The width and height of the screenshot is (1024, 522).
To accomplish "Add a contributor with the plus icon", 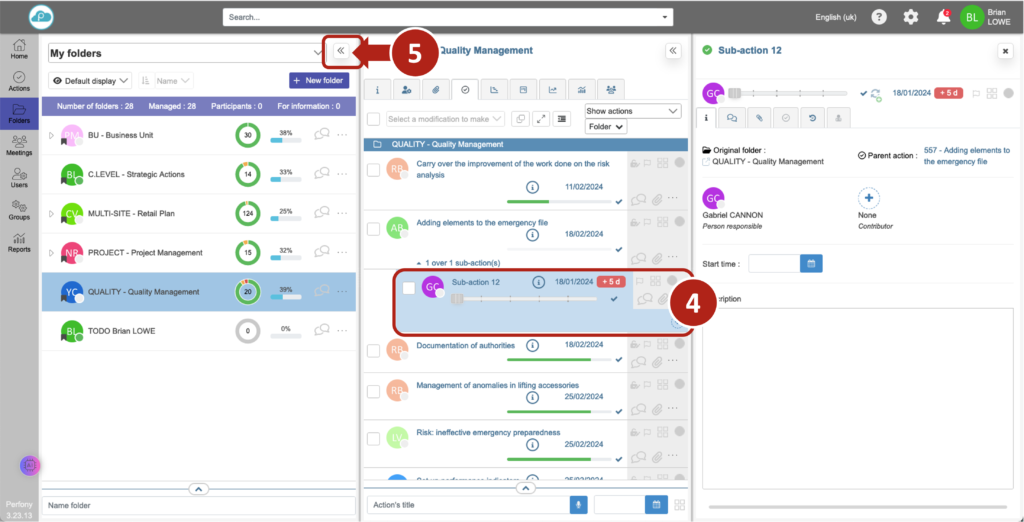I will [868, 197].
